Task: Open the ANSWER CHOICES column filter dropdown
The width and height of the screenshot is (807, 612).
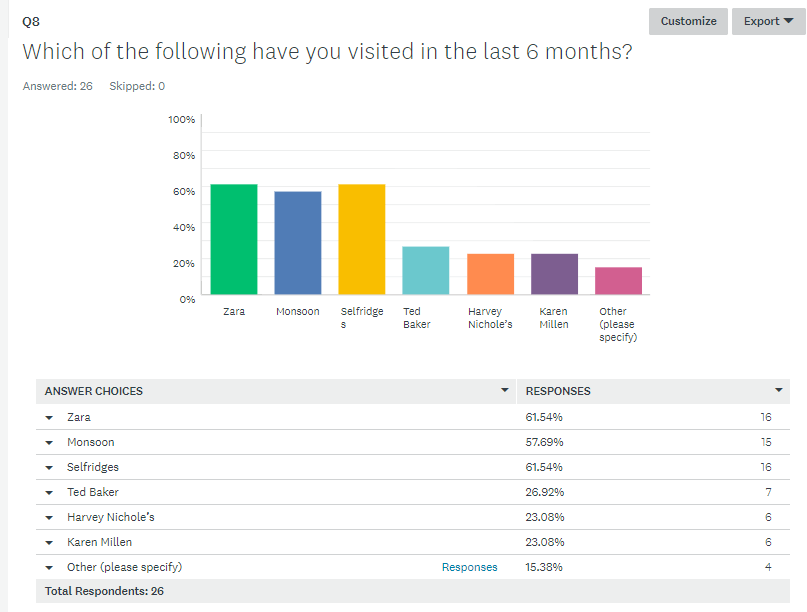Action: coord(506,391)
